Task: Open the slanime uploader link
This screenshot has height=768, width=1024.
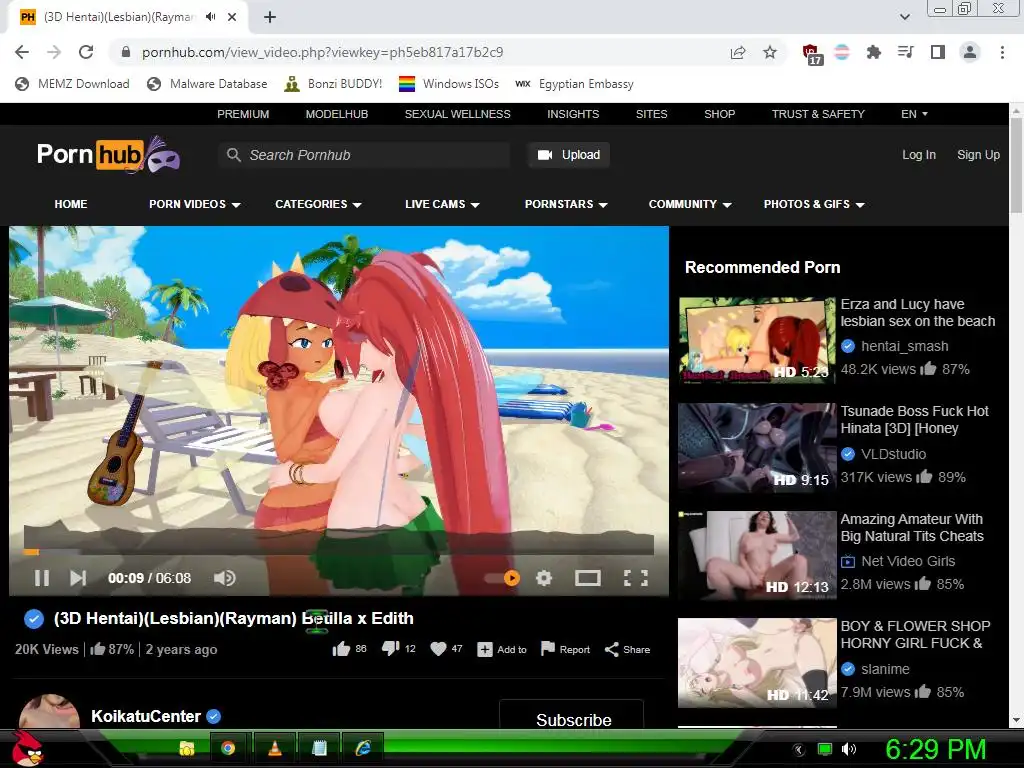Action: (x=885, y=669)
